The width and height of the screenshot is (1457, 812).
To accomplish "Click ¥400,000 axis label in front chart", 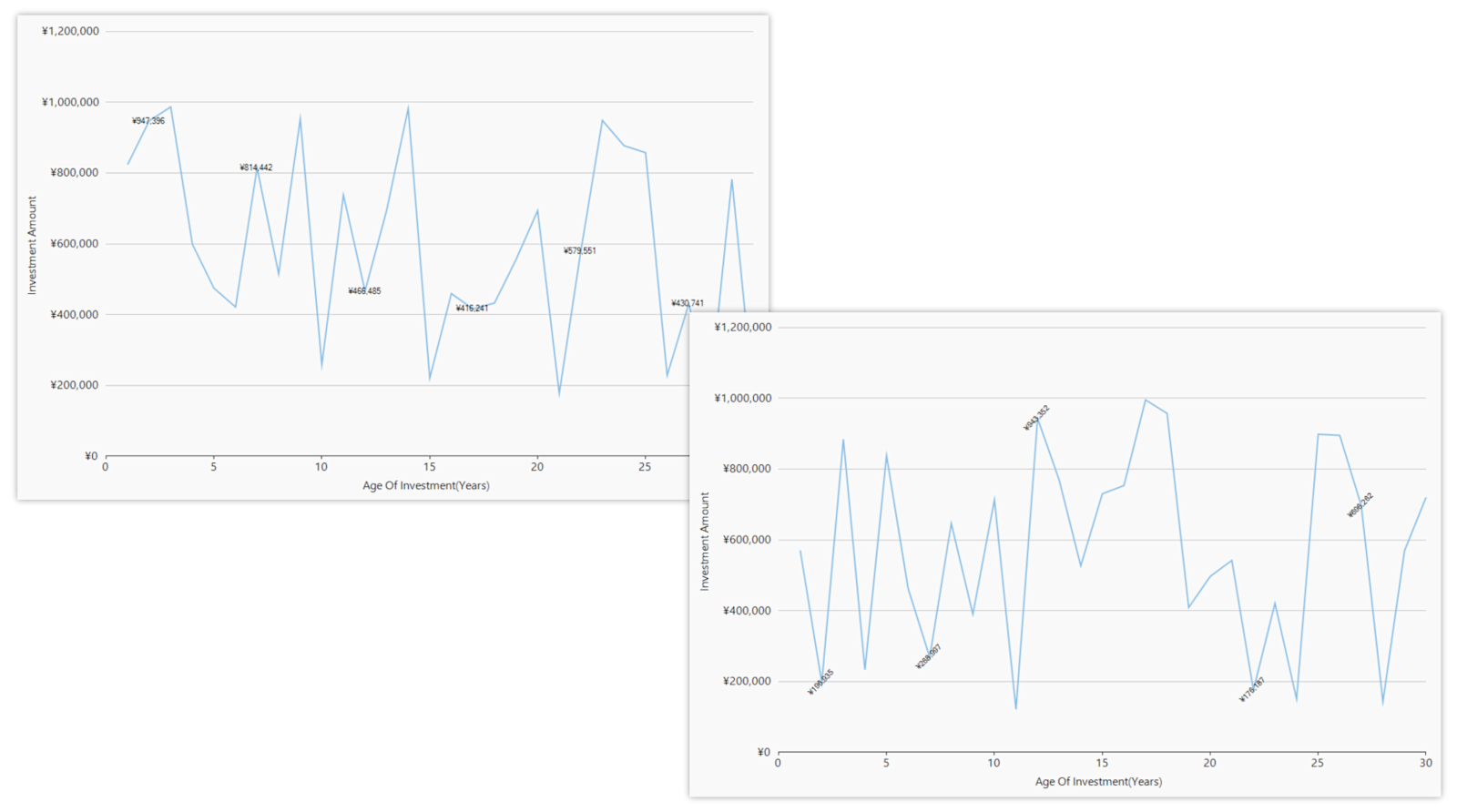I will pyautogui.click(x=747, y=611).
